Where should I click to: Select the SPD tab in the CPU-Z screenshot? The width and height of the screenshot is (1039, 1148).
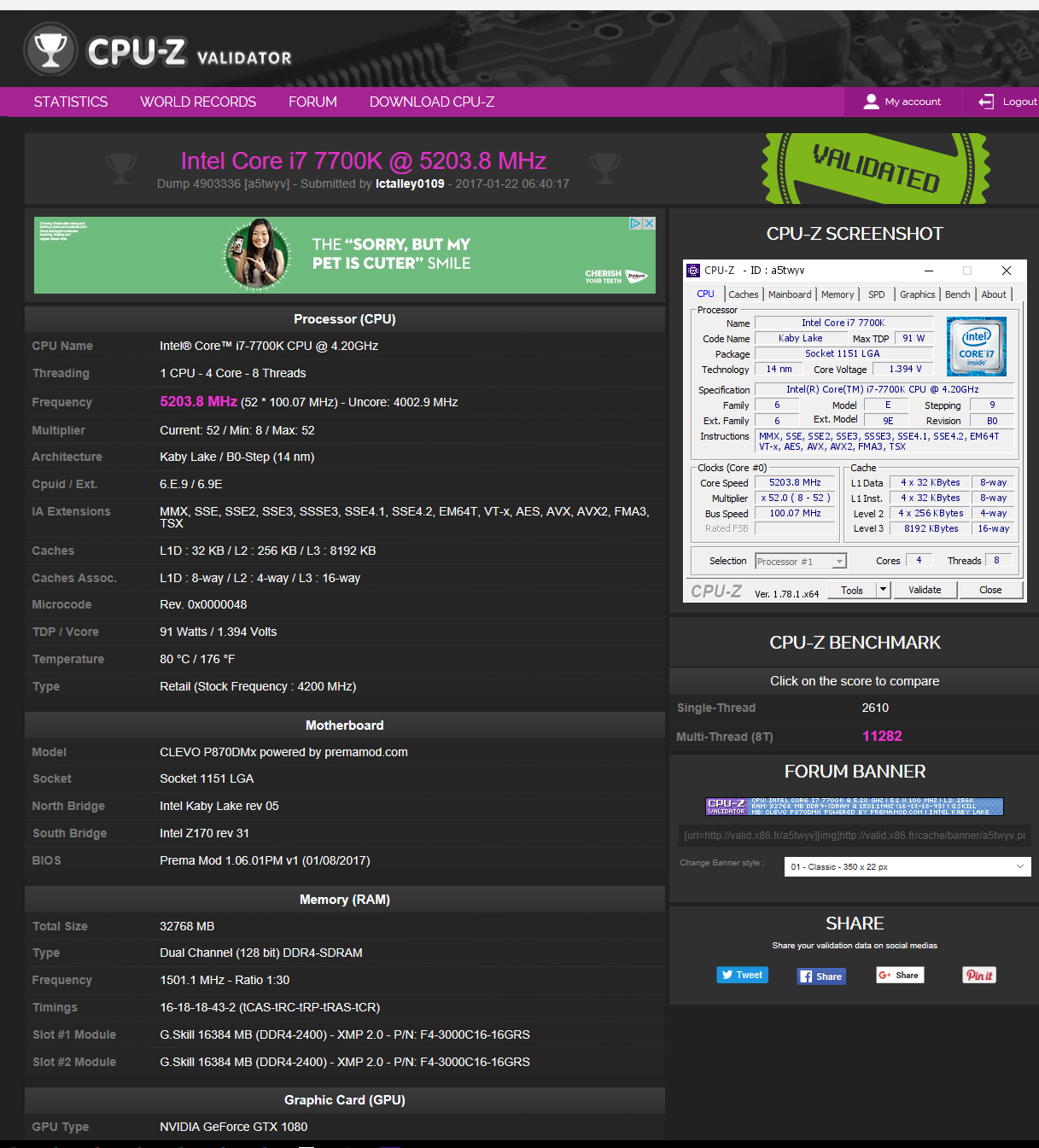point(876,294)
